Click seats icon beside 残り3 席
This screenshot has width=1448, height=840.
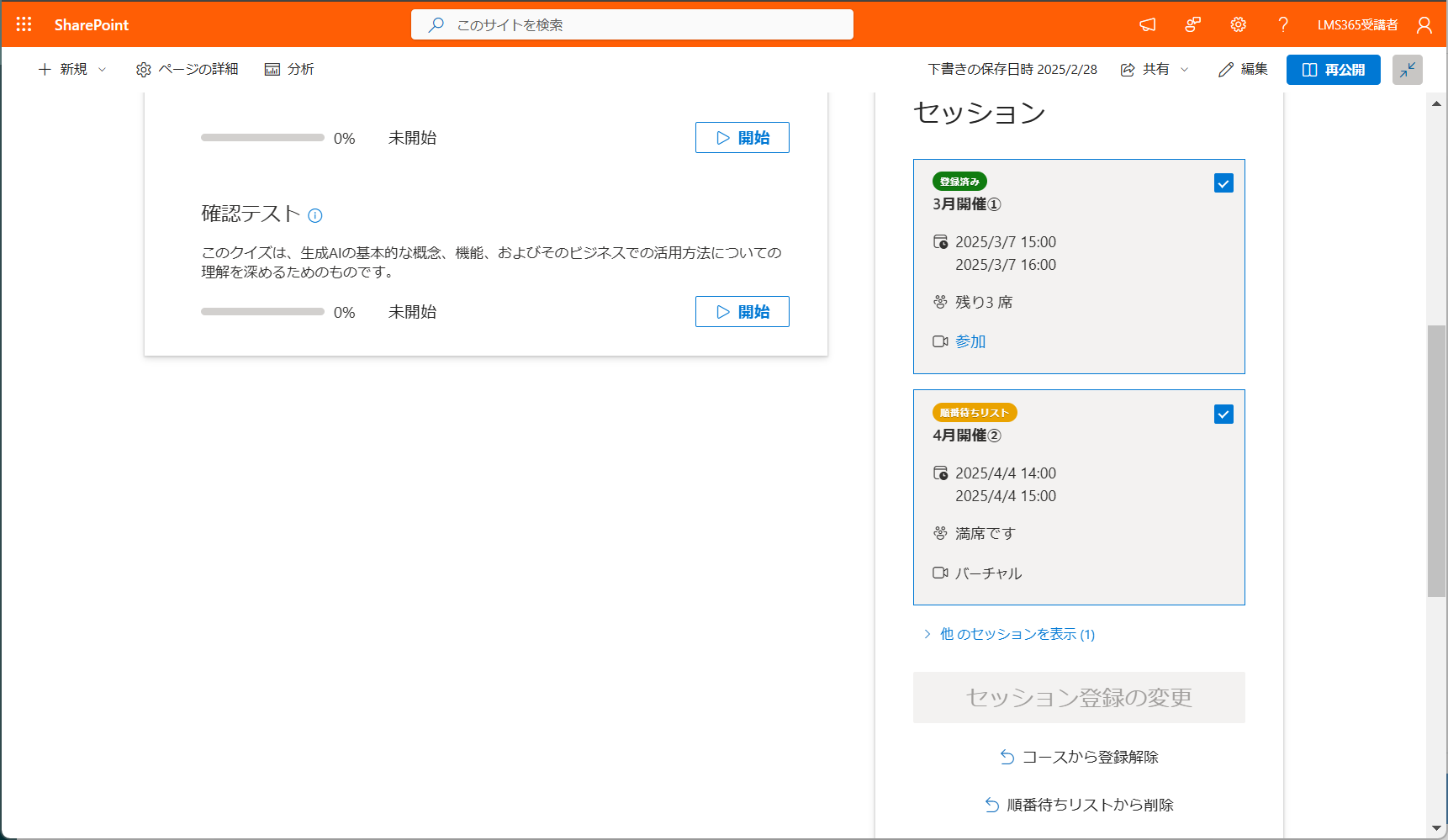click(x=941, y=302)
